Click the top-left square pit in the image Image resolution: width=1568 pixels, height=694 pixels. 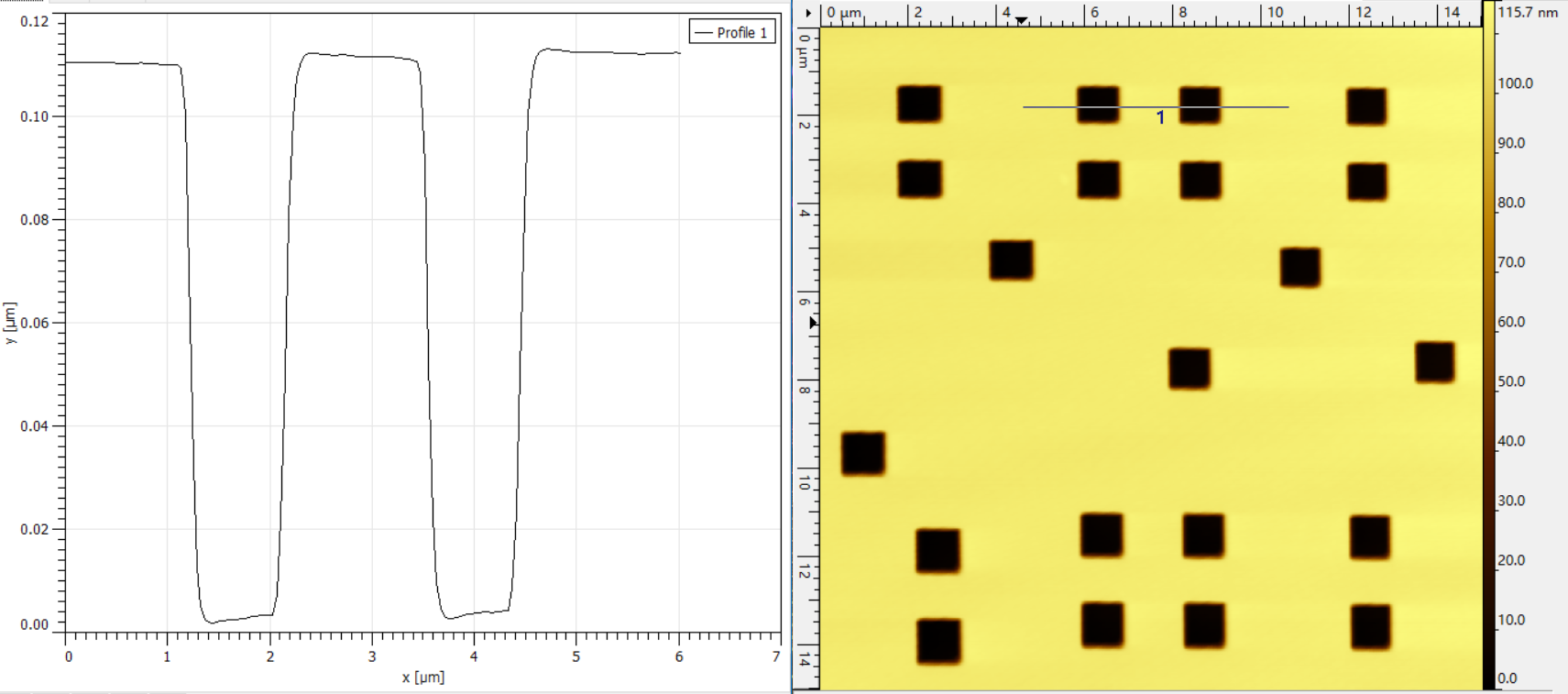[x=919, y=104]
